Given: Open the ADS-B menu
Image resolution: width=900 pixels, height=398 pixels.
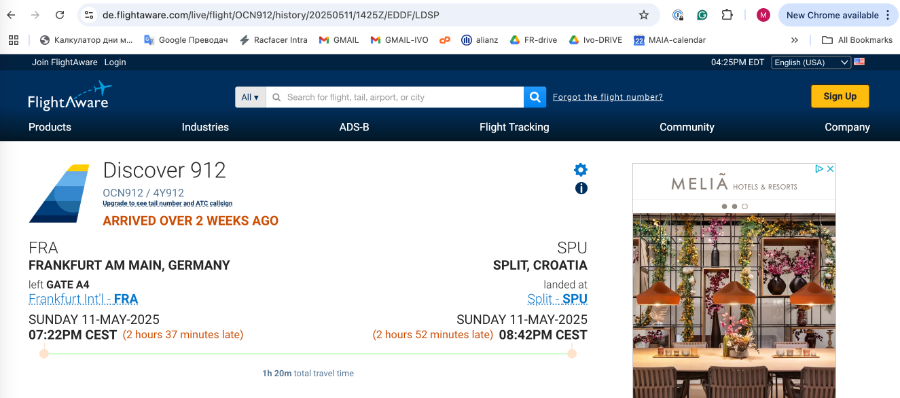Looking at the screenshot, I should (354, 127).
